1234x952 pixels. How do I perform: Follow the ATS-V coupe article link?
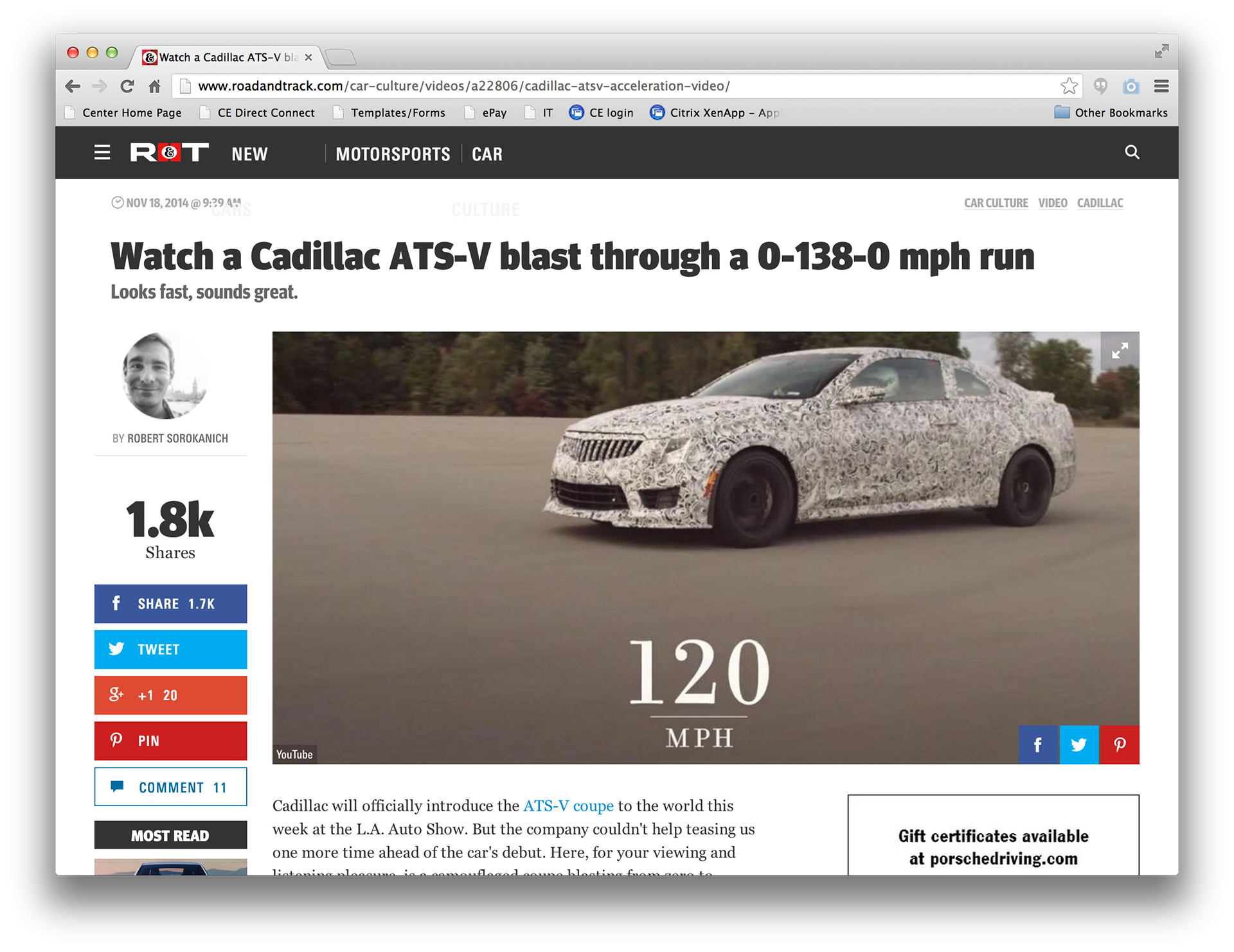pos(568,806)
